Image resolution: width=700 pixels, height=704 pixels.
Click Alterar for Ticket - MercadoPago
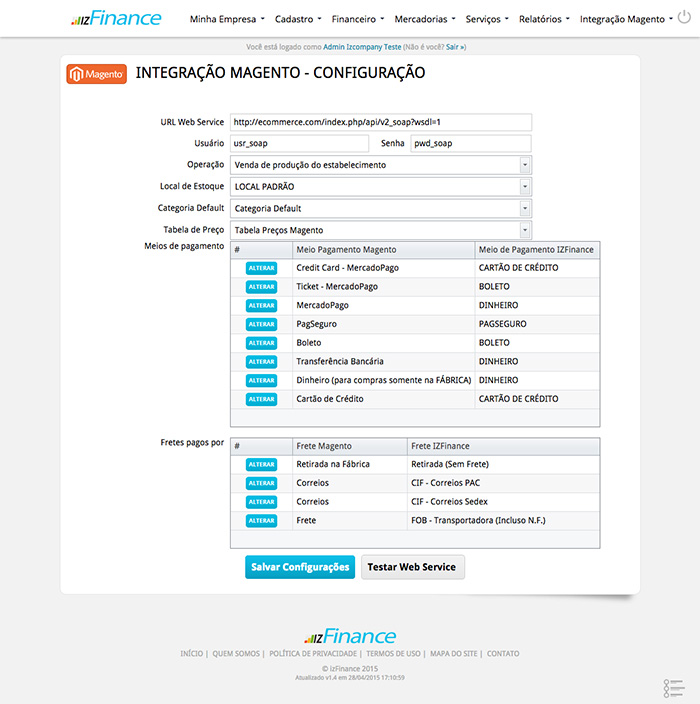261,286
